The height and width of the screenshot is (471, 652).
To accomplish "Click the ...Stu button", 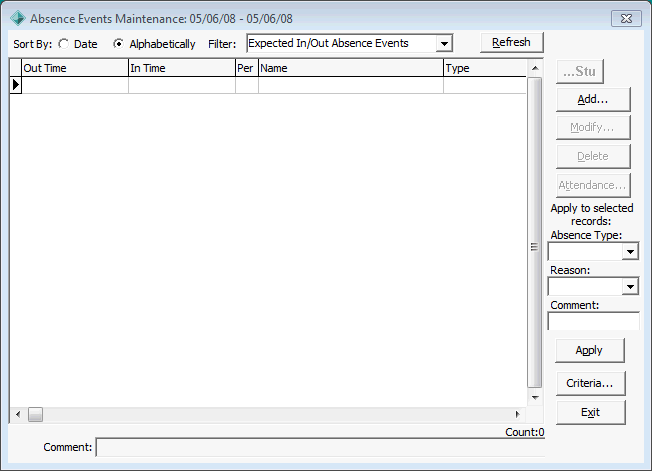I will click(x=580, y=72).
